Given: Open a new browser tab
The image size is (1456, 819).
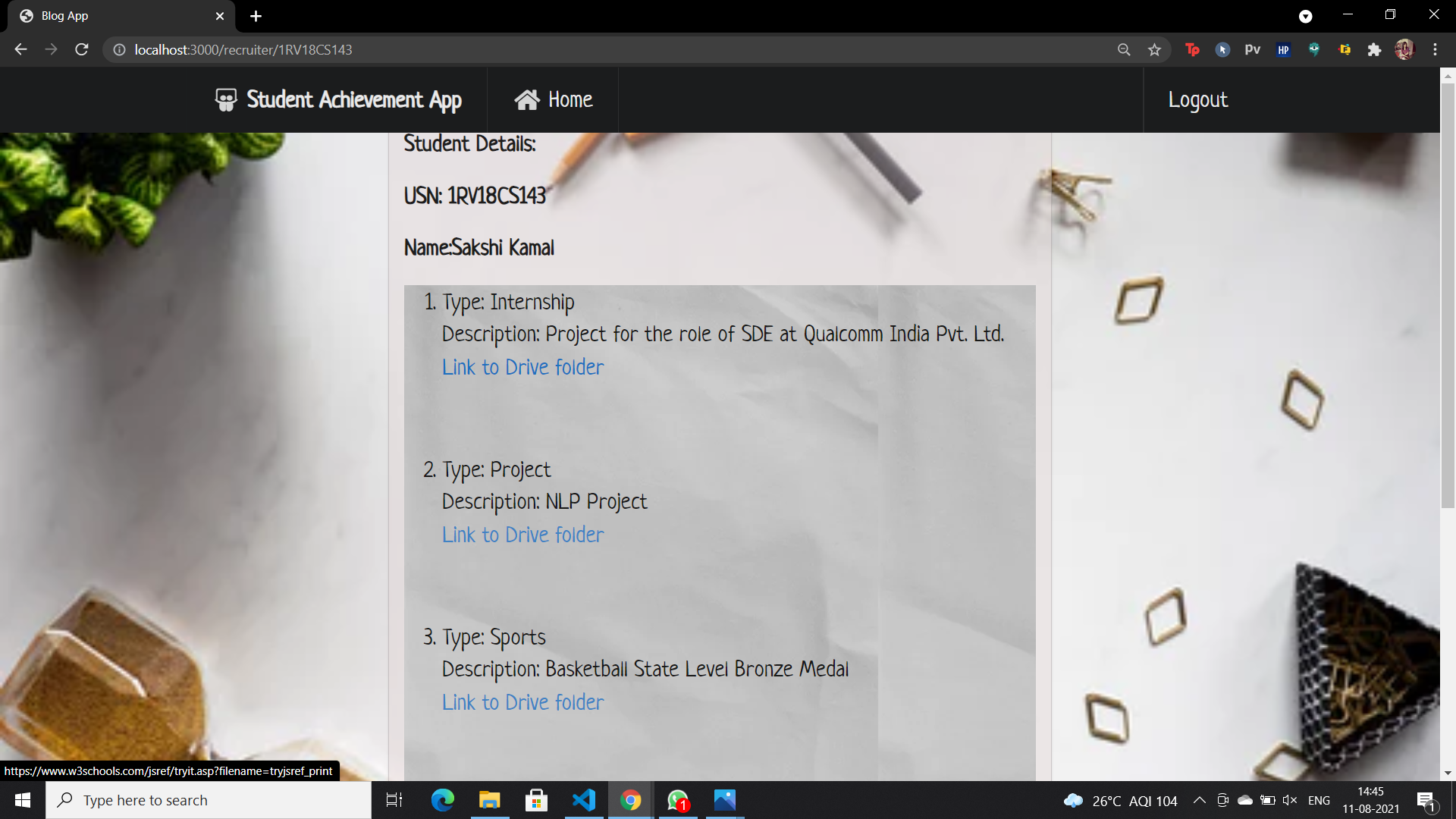Looking at the screenshot, I should tap(256, 16).
